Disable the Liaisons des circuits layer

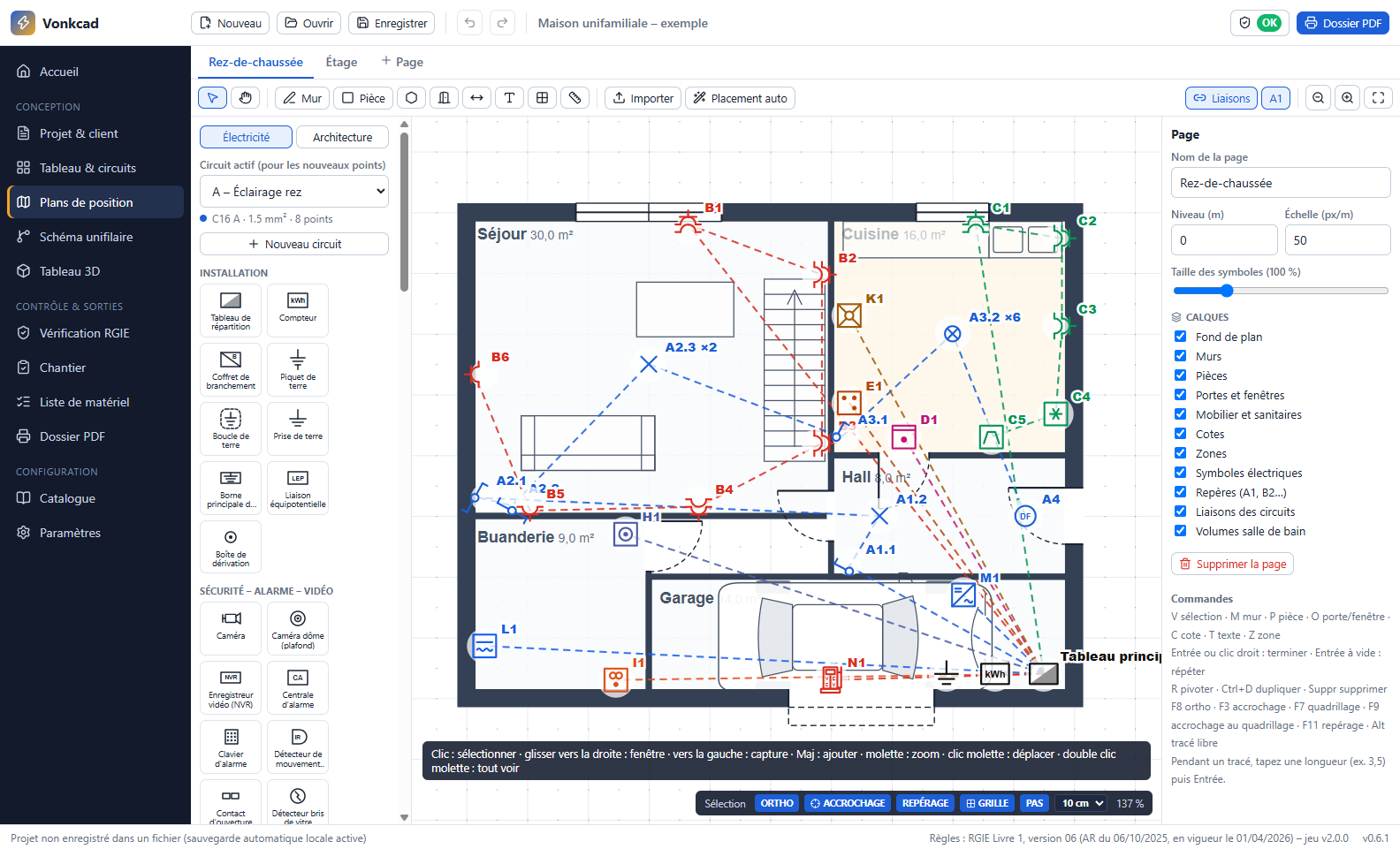1180,512
